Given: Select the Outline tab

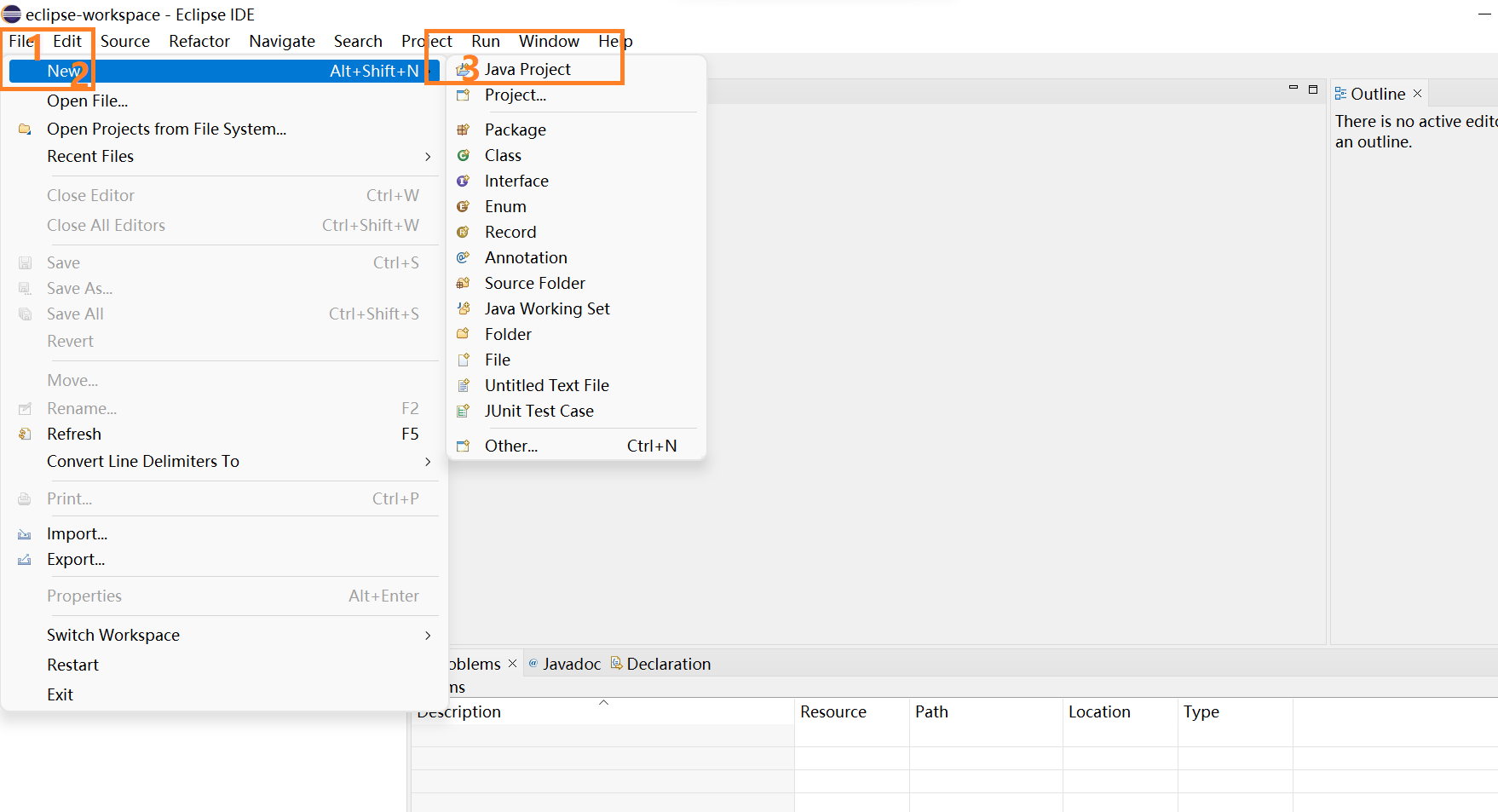Looking at the screenshot, I should tap(1378, 94).
